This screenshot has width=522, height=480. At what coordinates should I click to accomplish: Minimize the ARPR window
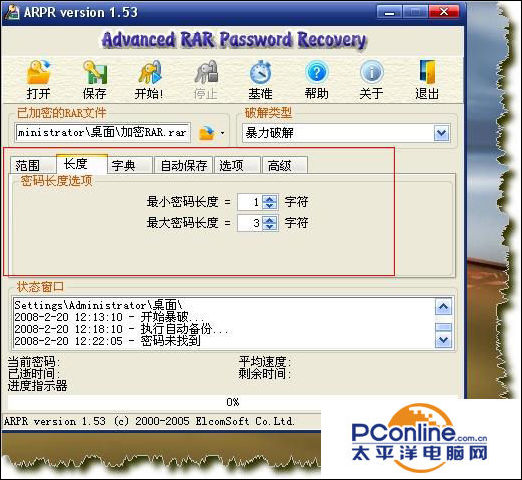click(x=389, y=13)
